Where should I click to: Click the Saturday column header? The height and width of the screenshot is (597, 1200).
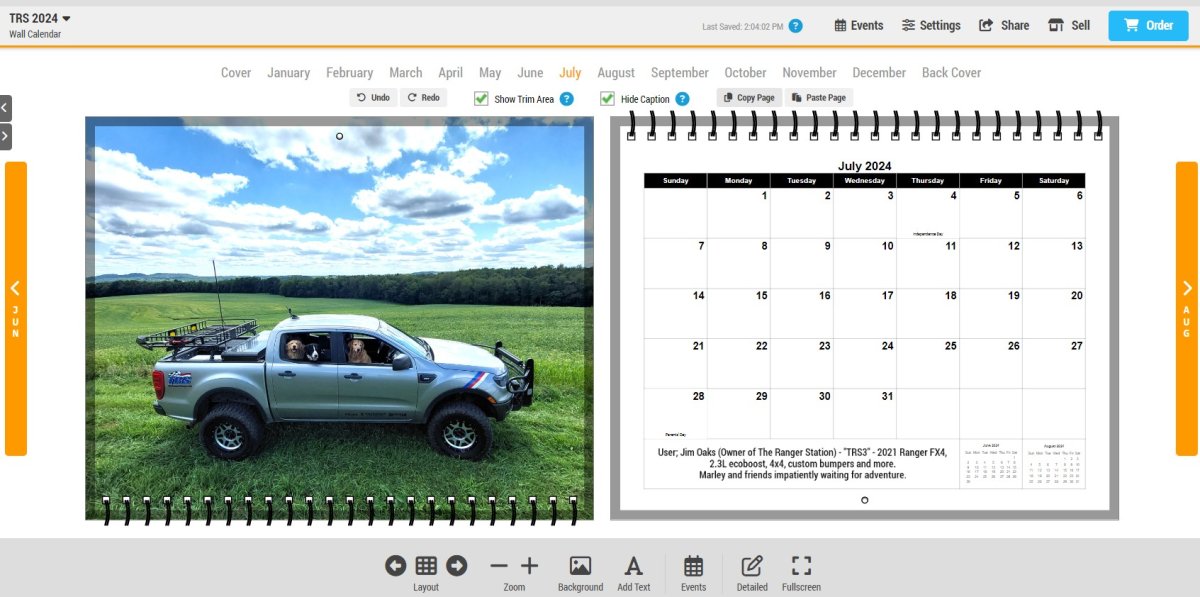[x=1054, y=181]
